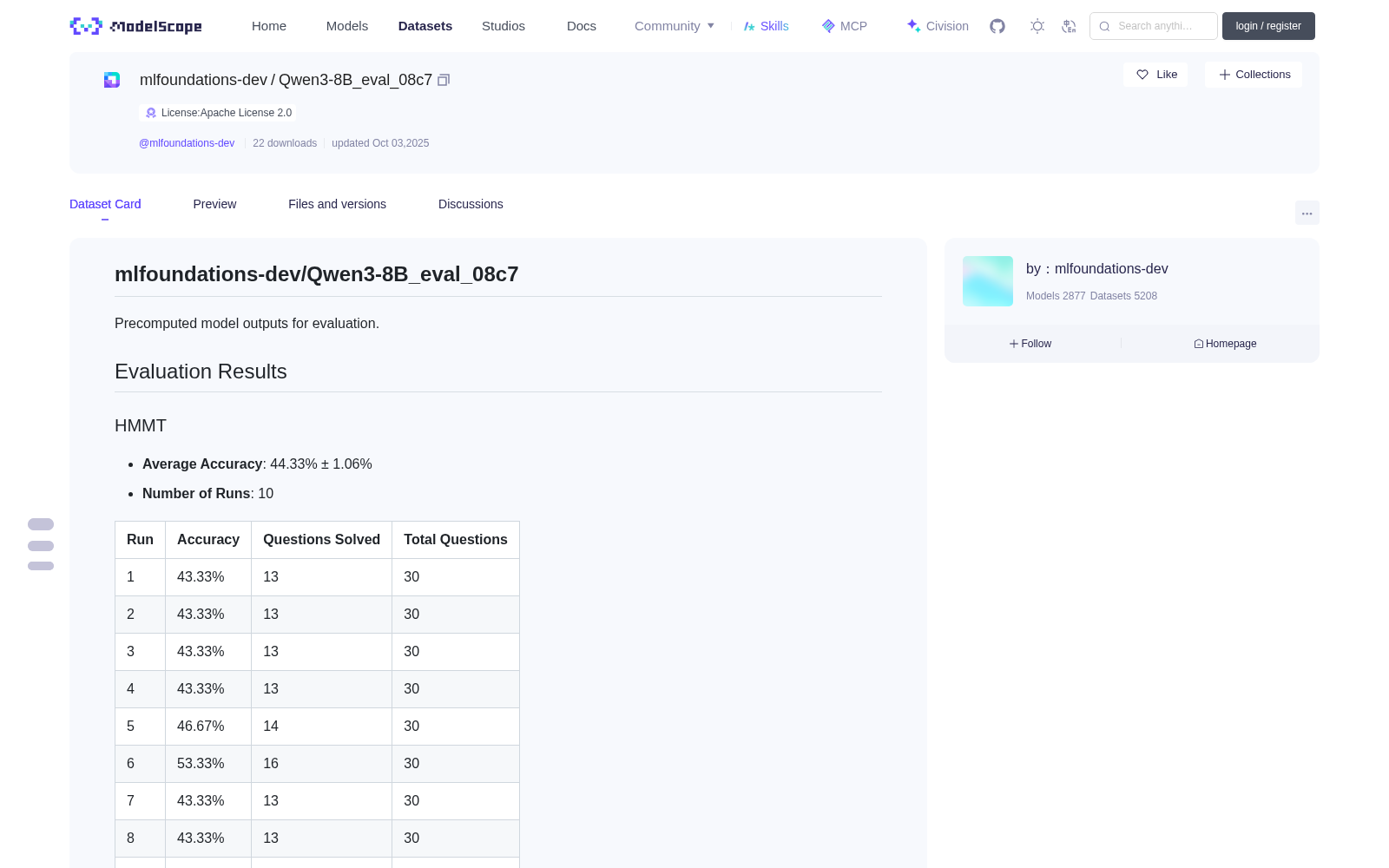Open the Civision page
Screen dimensions: 1389x868
pos(938,26)
